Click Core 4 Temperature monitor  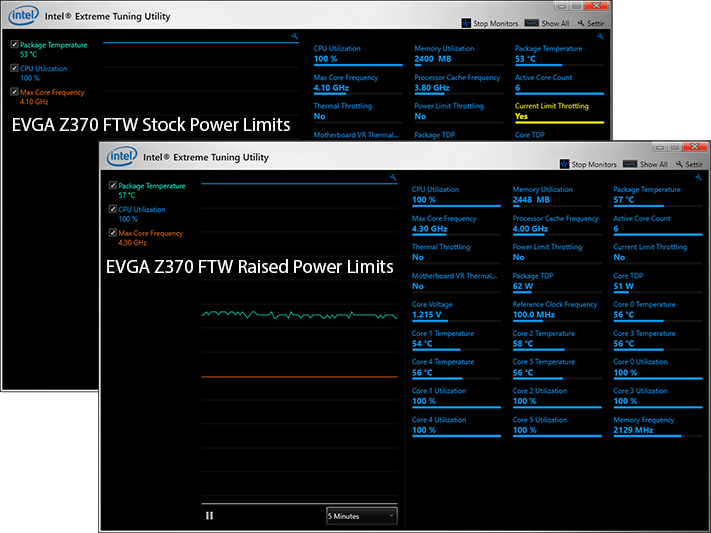pyautogui.click(x=456, y=368)
